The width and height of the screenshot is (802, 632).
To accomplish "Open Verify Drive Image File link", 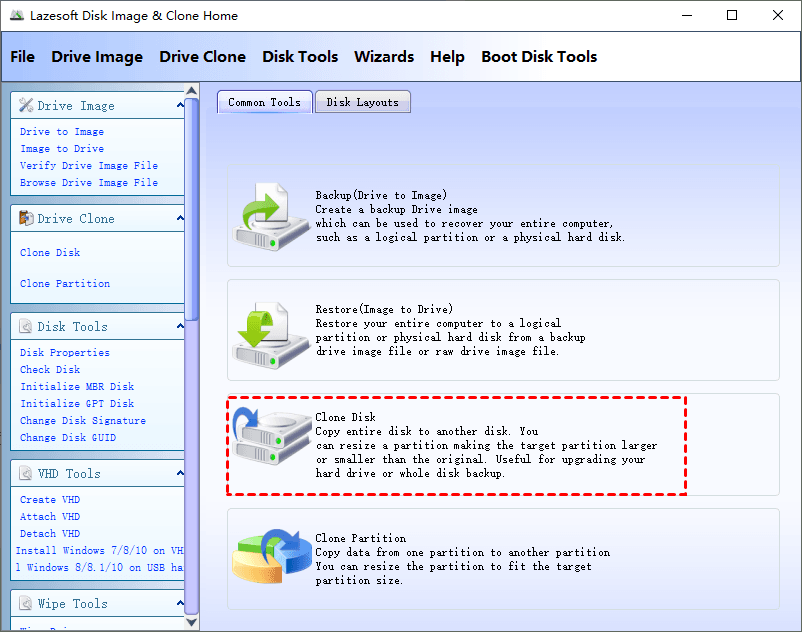I will pos(89,166).
